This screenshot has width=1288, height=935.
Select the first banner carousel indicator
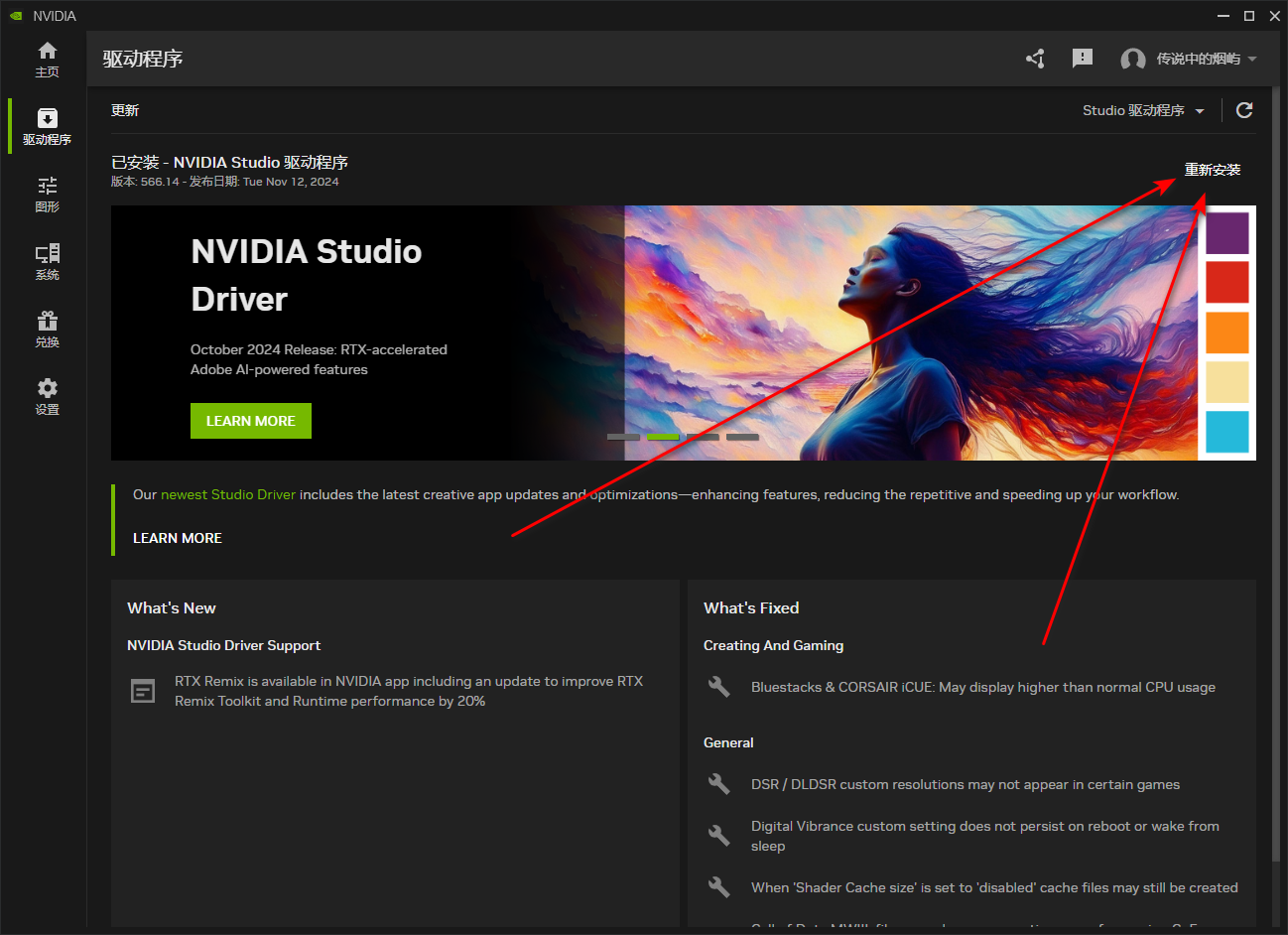point(623,437)
